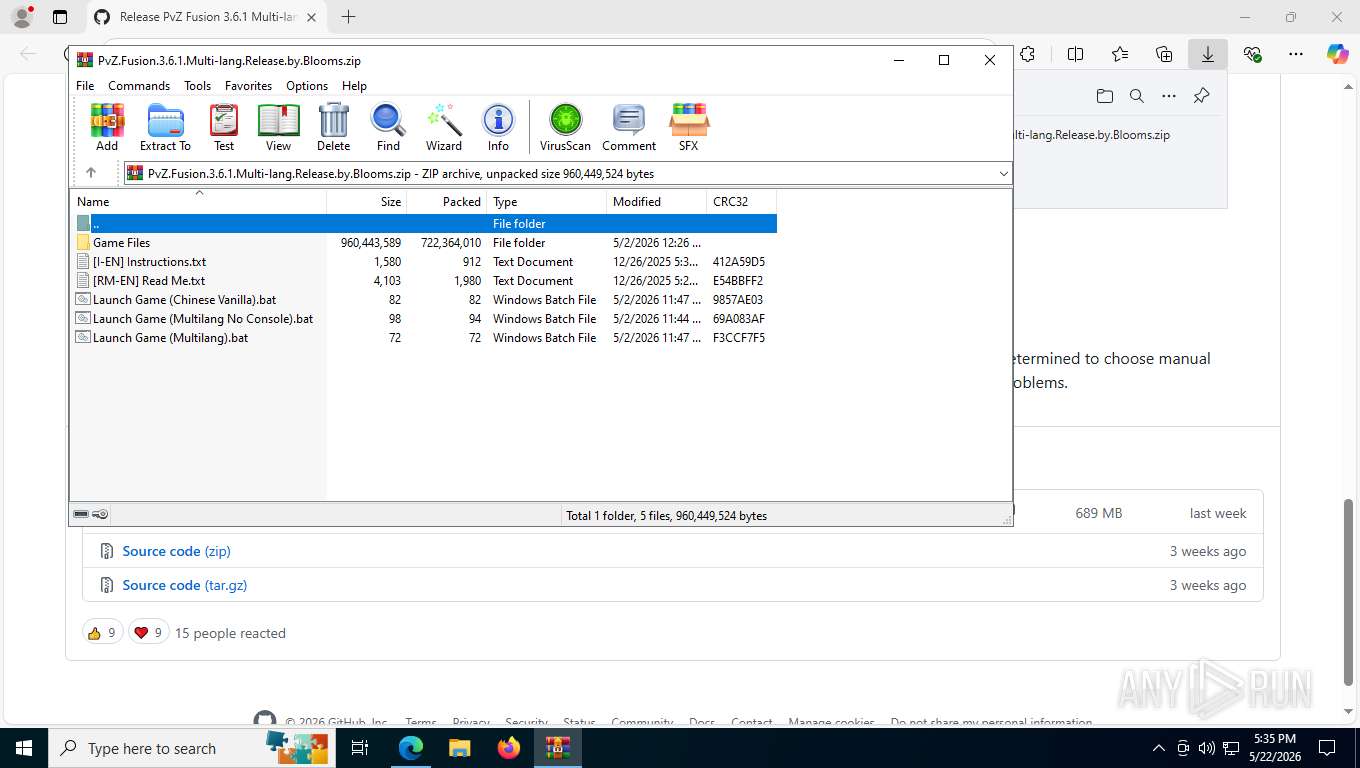Show archive Info

[498, 127]
